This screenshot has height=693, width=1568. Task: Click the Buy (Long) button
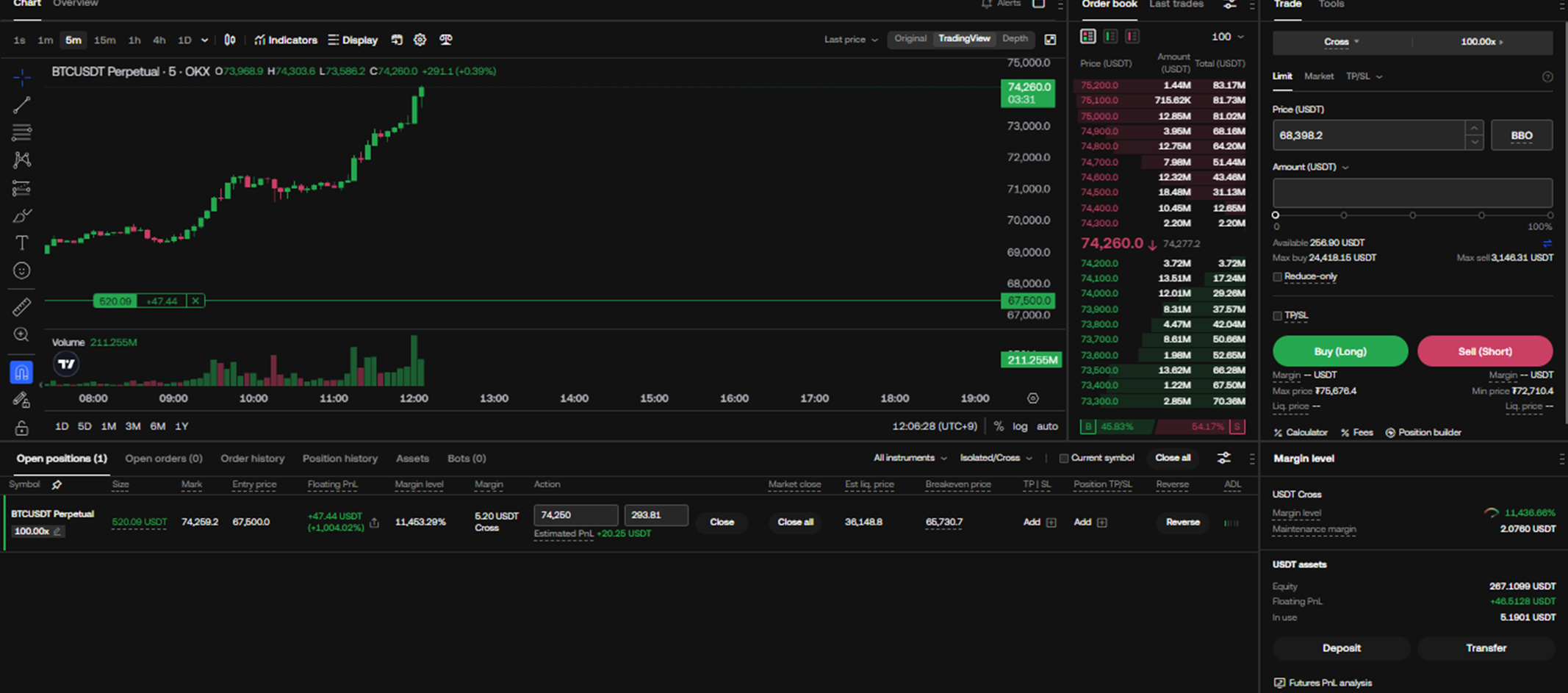click(x=1340, y=351)
